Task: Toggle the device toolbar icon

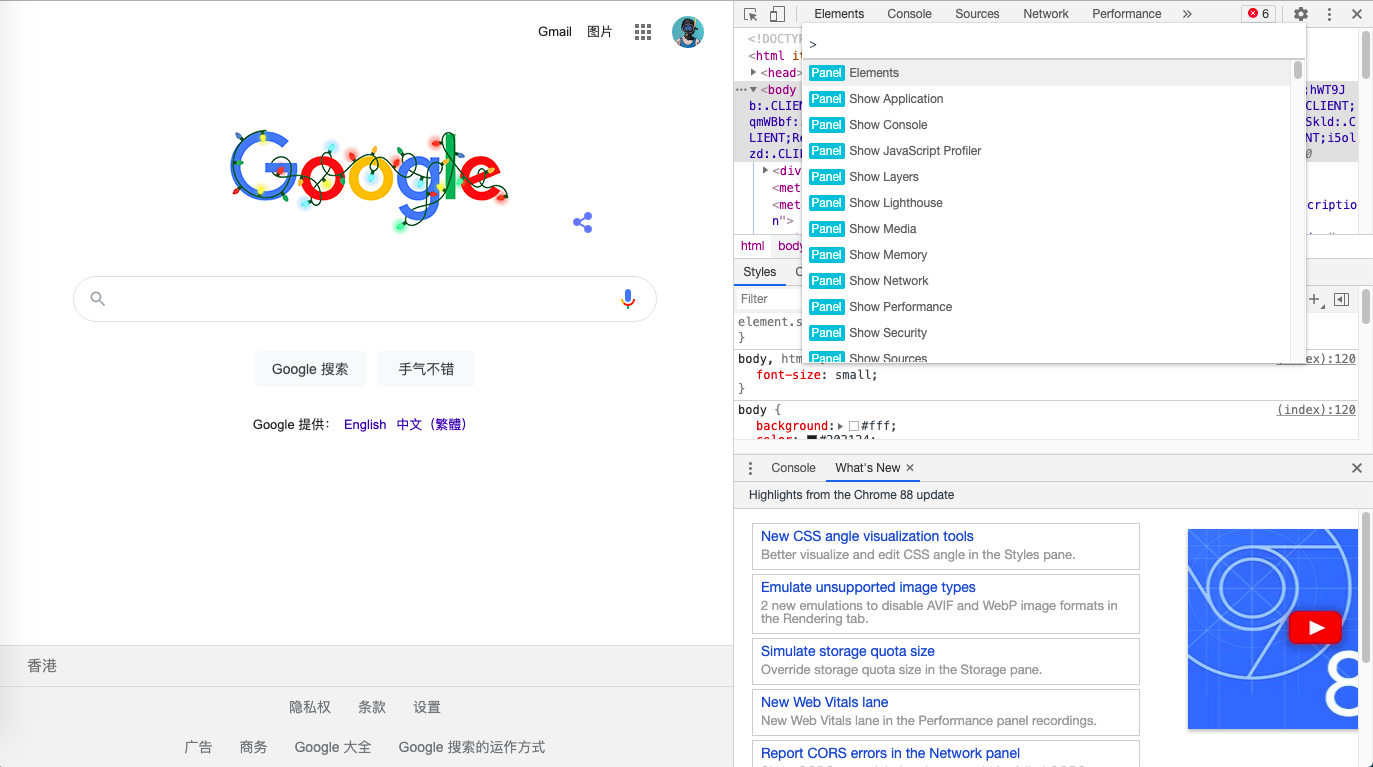Action: point(777,14)
